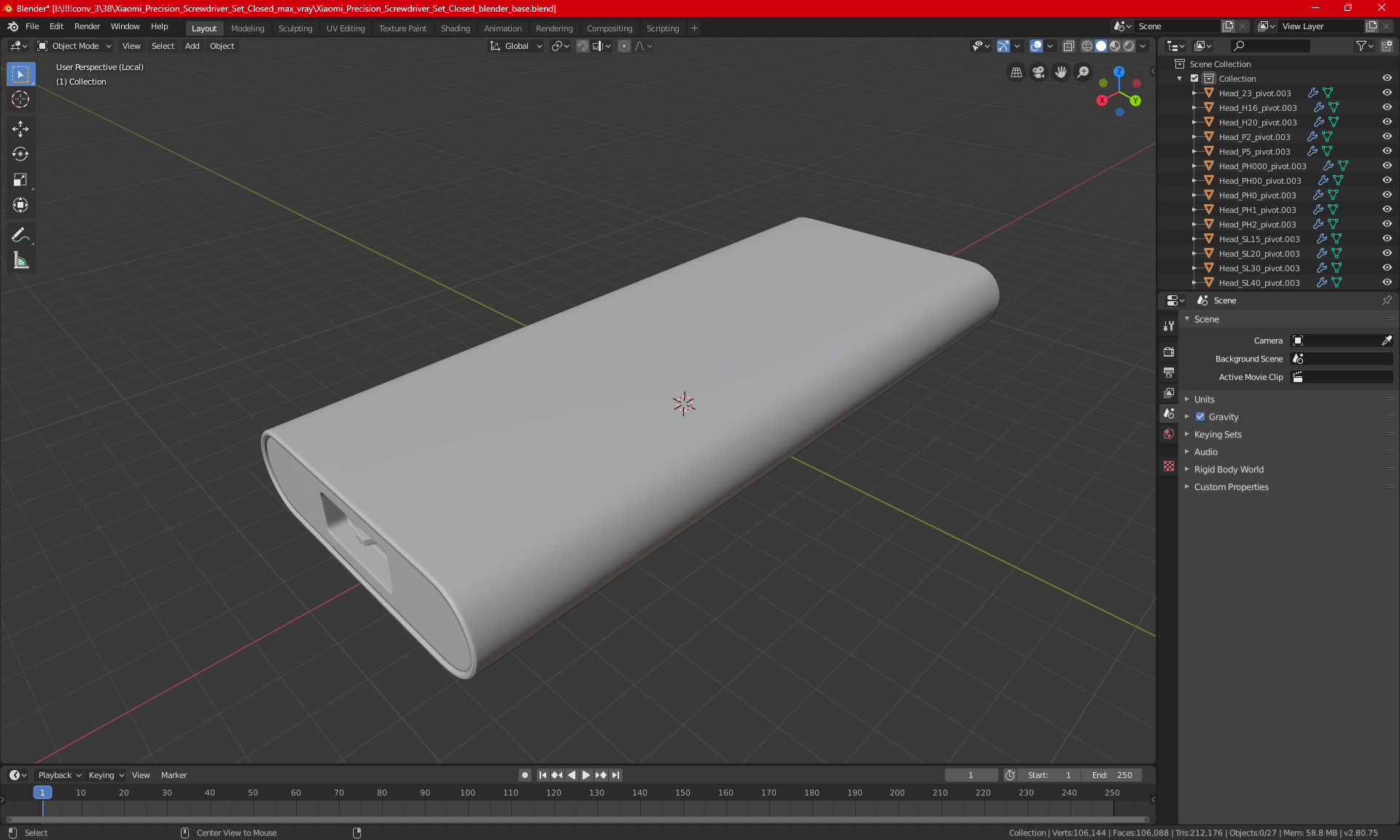Select the Select Box tool
The image size is (1400, 840).
point(20,74)
